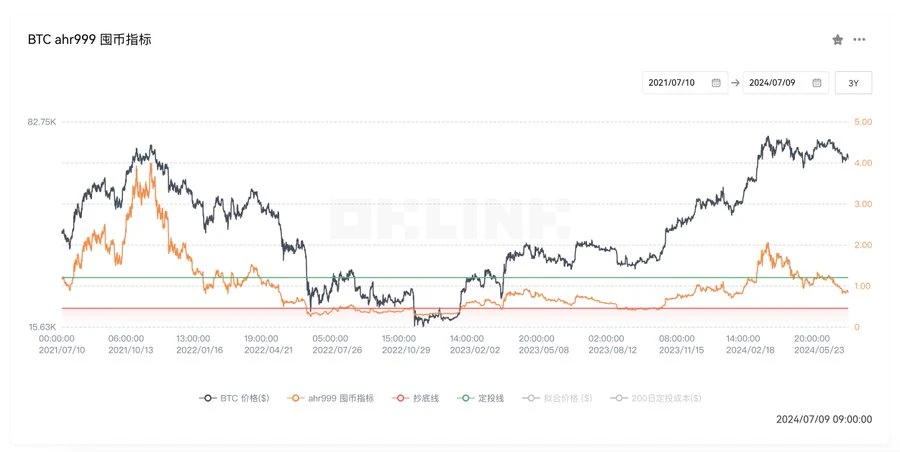Open the 2021/07/10 start date picker
The height and width of the screenshot is (452, 900).
point(675,83)
